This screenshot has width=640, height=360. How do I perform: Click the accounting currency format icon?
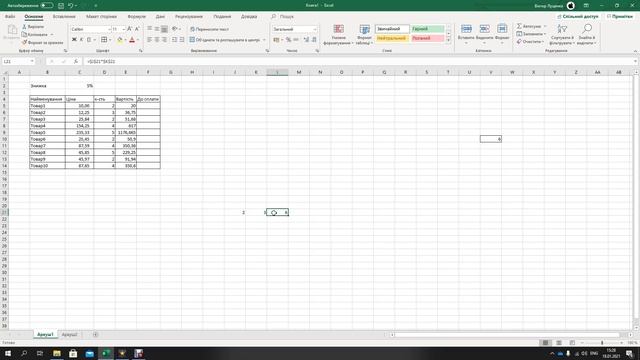point(276,40)
